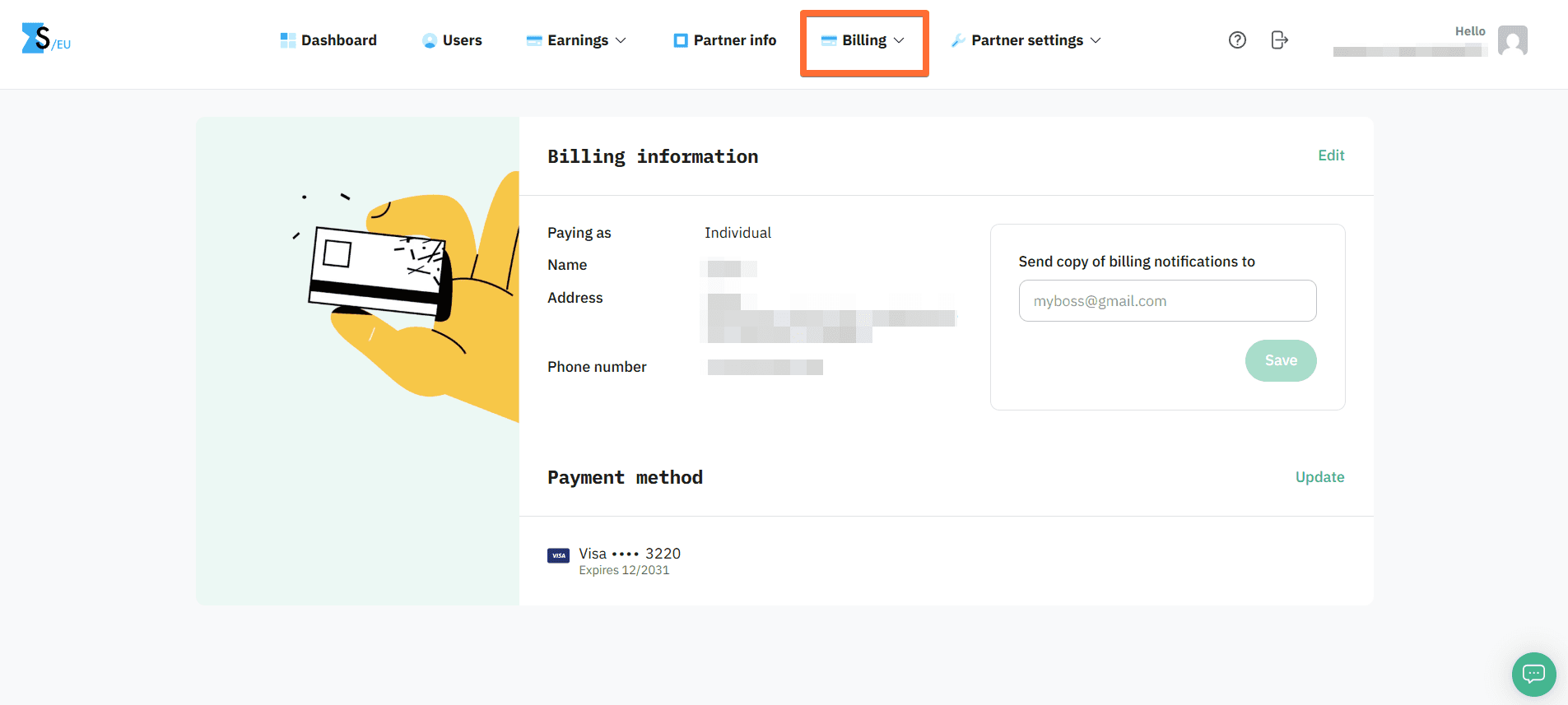Viewport: 1568px width, 705px height.
Task: Open the Partner settings menu label
Action: (1027, 40)
